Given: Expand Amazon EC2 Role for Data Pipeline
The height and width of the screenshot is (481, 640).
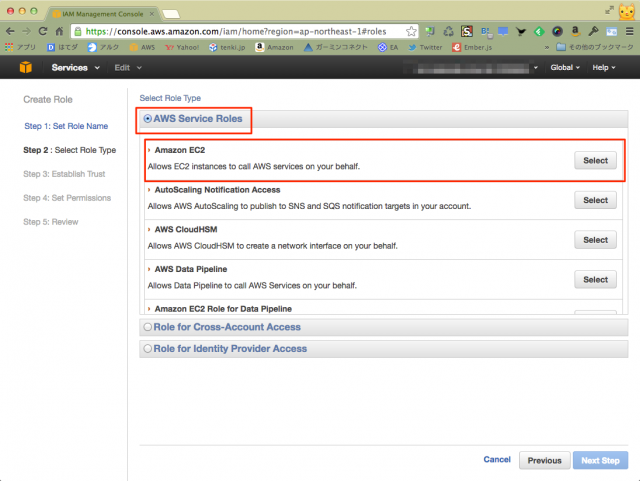Looking at the screenshot, I should [x=149, y=309].
